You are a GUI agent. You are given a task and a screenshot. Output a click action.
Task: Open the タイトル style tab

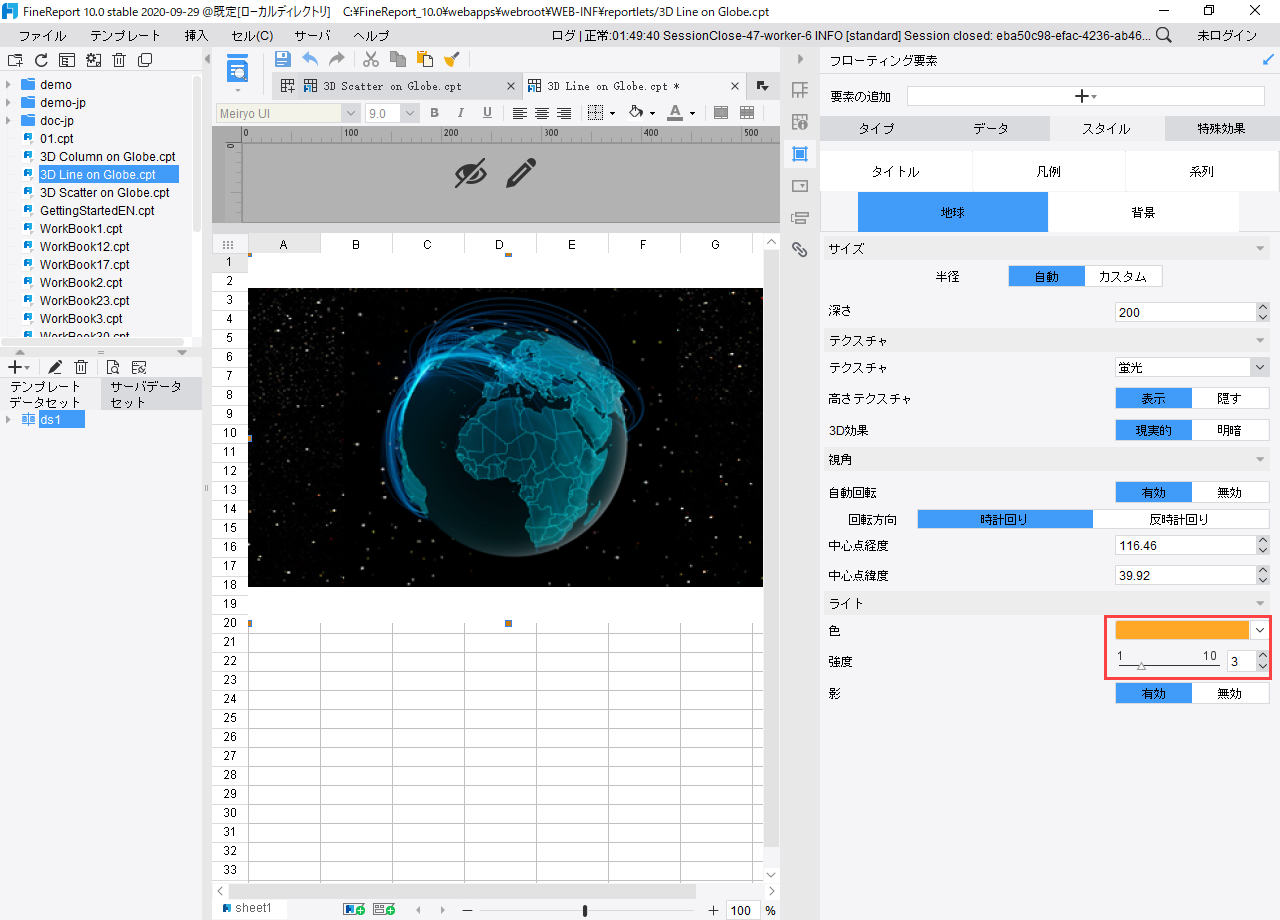click(896, 171)
